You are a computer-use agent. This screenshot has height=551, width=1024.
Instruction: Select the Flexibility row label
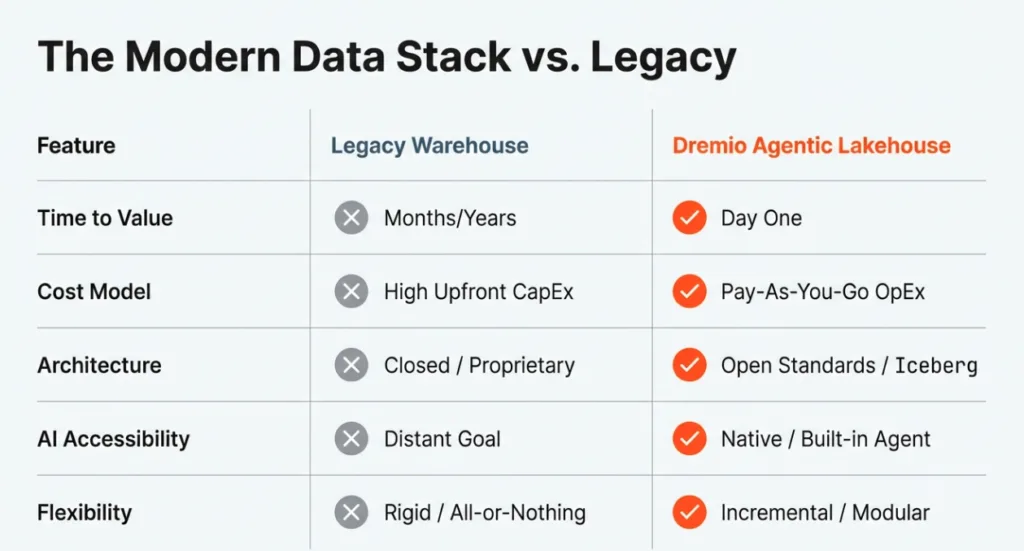coord(84,513)
